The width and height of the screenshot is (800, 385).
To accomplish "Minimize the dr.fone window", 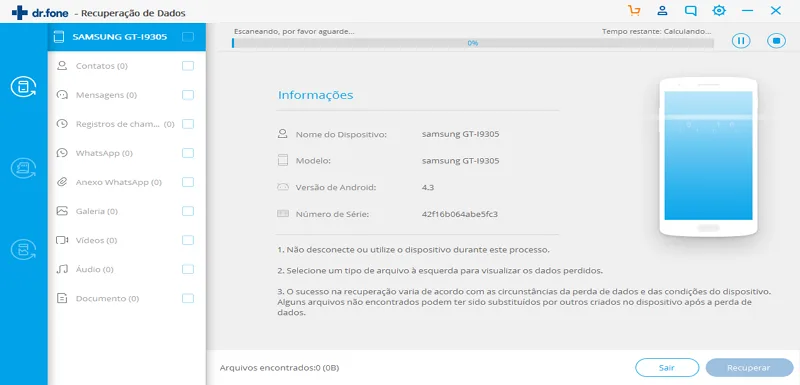I will (x=747, y=11).
